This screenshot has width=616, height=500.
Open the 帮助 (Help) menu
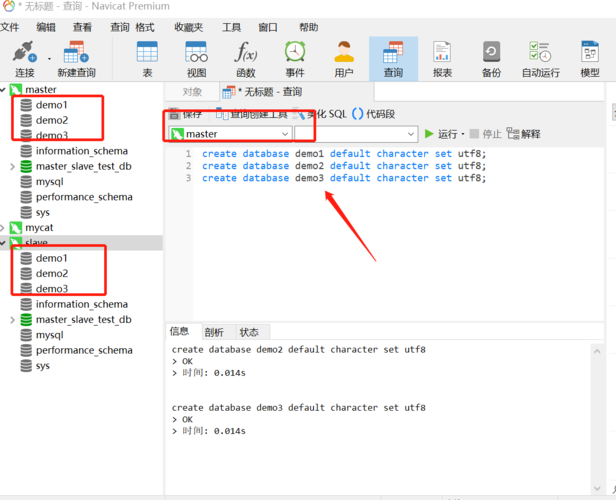click(308, 27)
